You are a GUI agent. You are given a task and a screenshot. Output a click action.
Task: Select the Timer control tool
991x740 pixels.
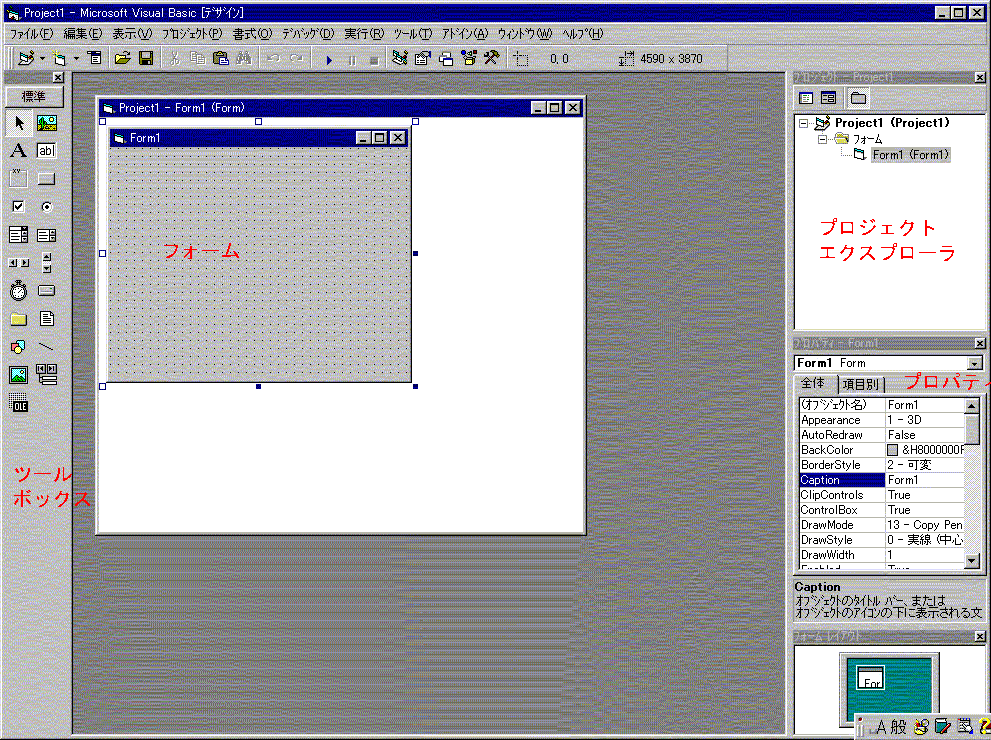[19, 291]
